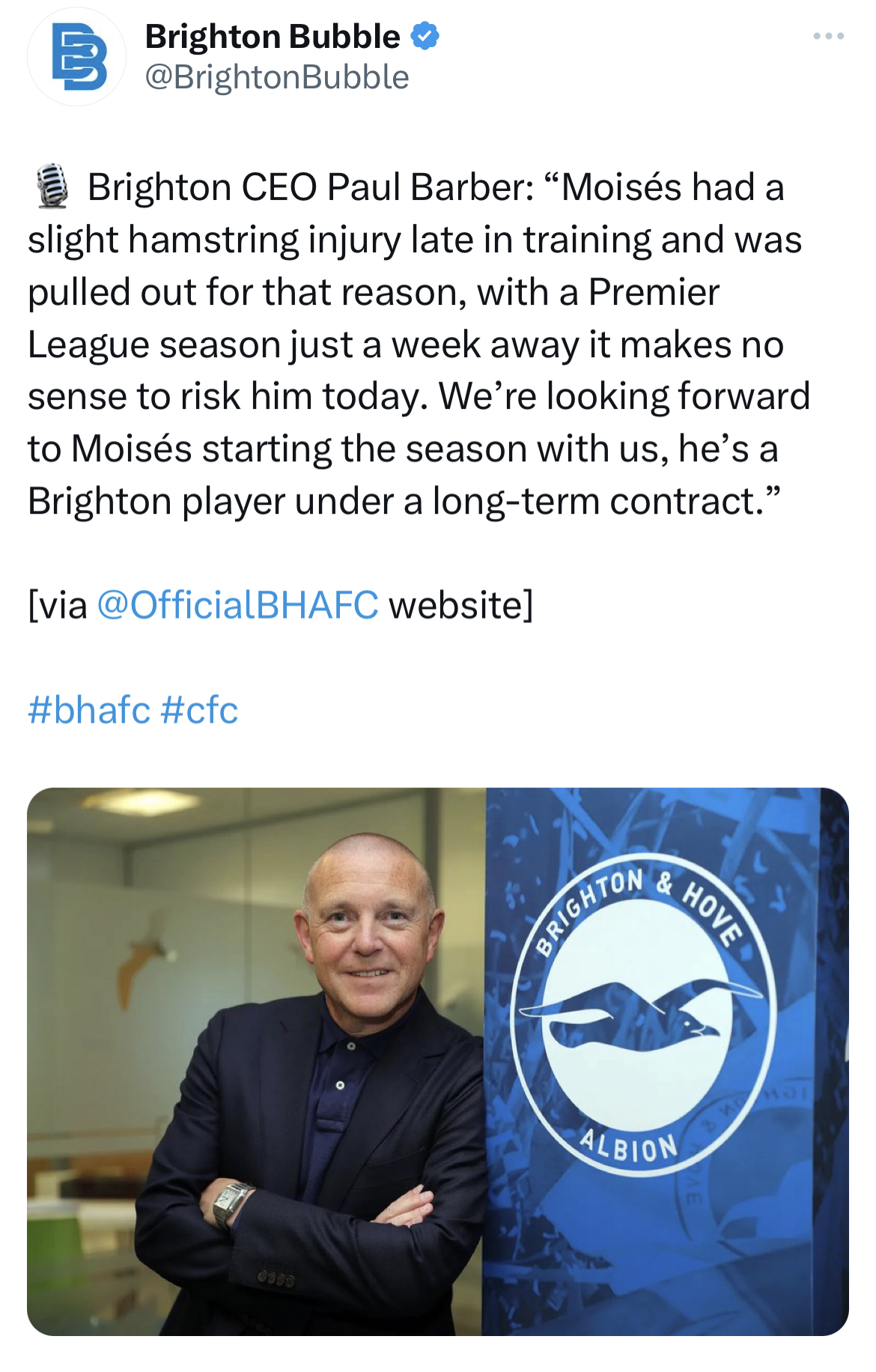Open the #cfc hashtag
Viewport: 876px width, 1372px height.
click(199, 709)
